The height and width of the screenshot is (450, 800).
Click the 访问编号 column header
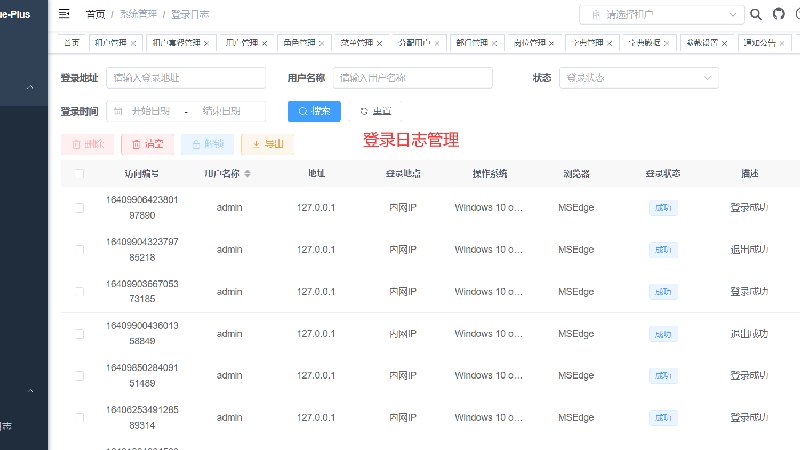141,173
